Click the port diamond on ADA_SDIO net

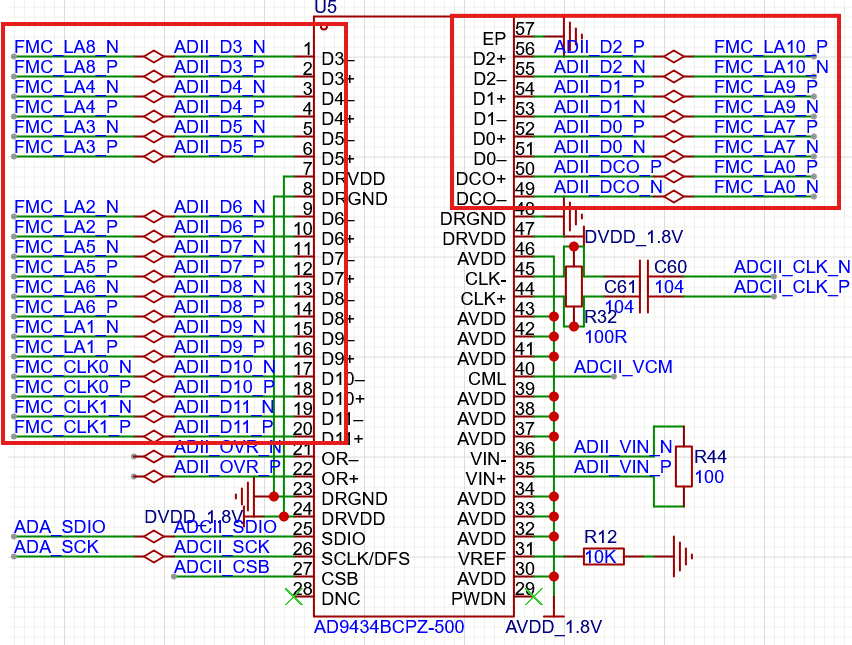154,536
